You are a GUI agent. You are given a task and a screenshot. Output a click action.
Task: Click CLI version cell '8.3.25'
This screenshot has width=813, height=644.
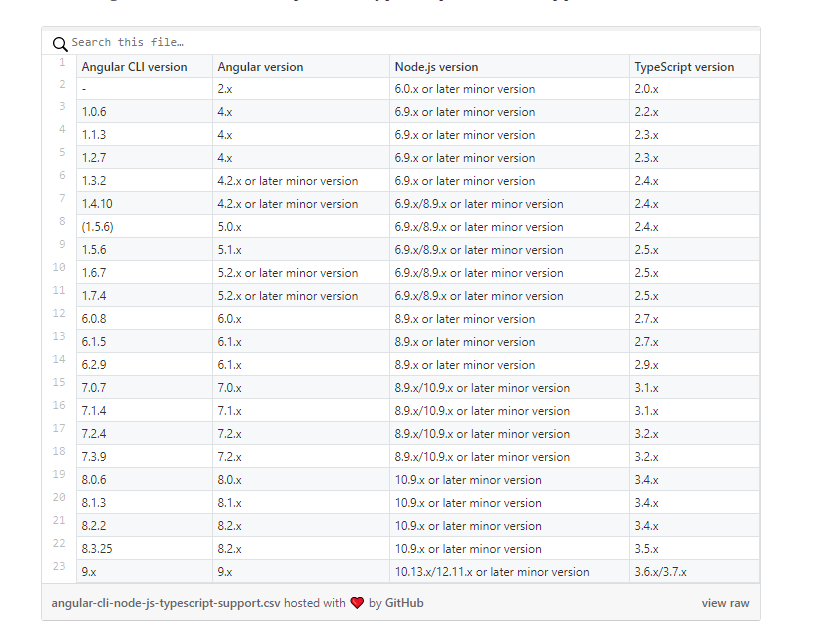[145, 549]
